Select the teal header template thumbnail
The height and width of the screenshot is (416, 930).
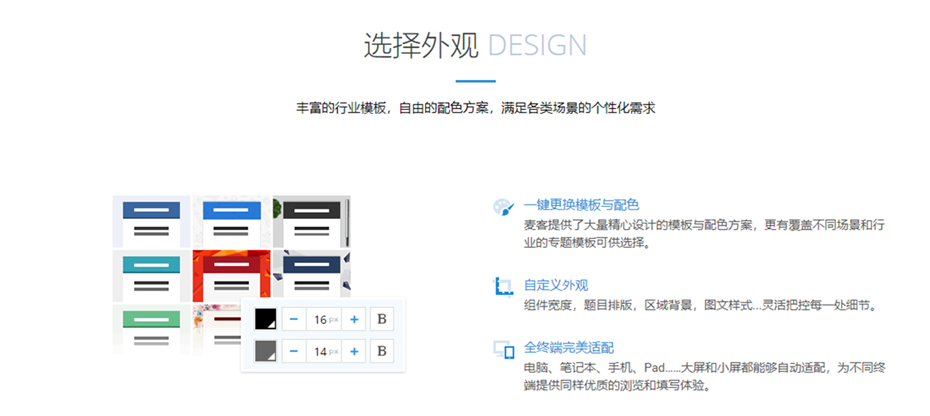(151, 276)
